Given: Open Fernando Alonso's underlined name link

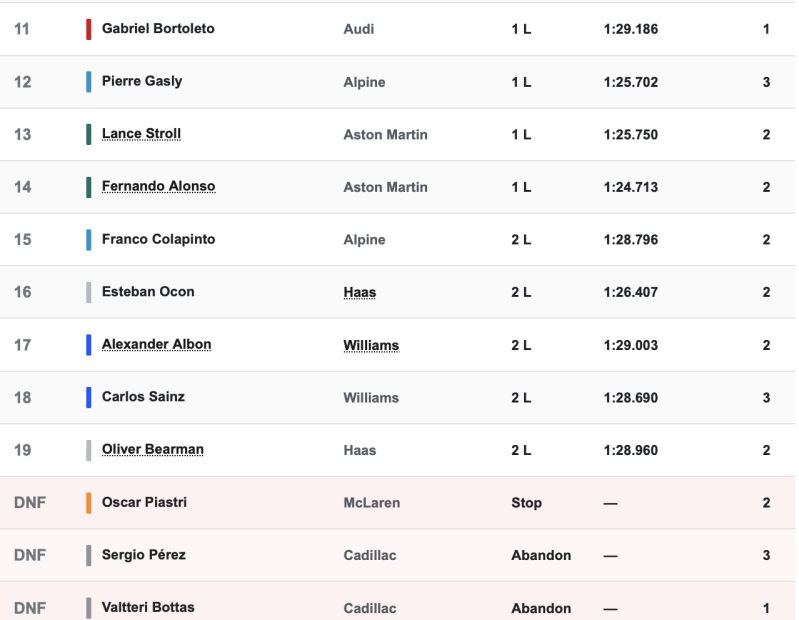Looking at the screenshot, I should coord(158,186).
